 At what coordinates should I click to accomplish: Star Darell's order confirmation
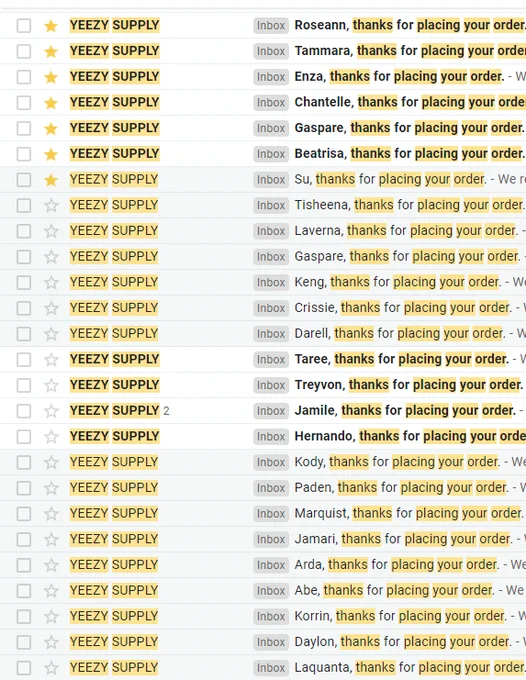tap(51, 334)
